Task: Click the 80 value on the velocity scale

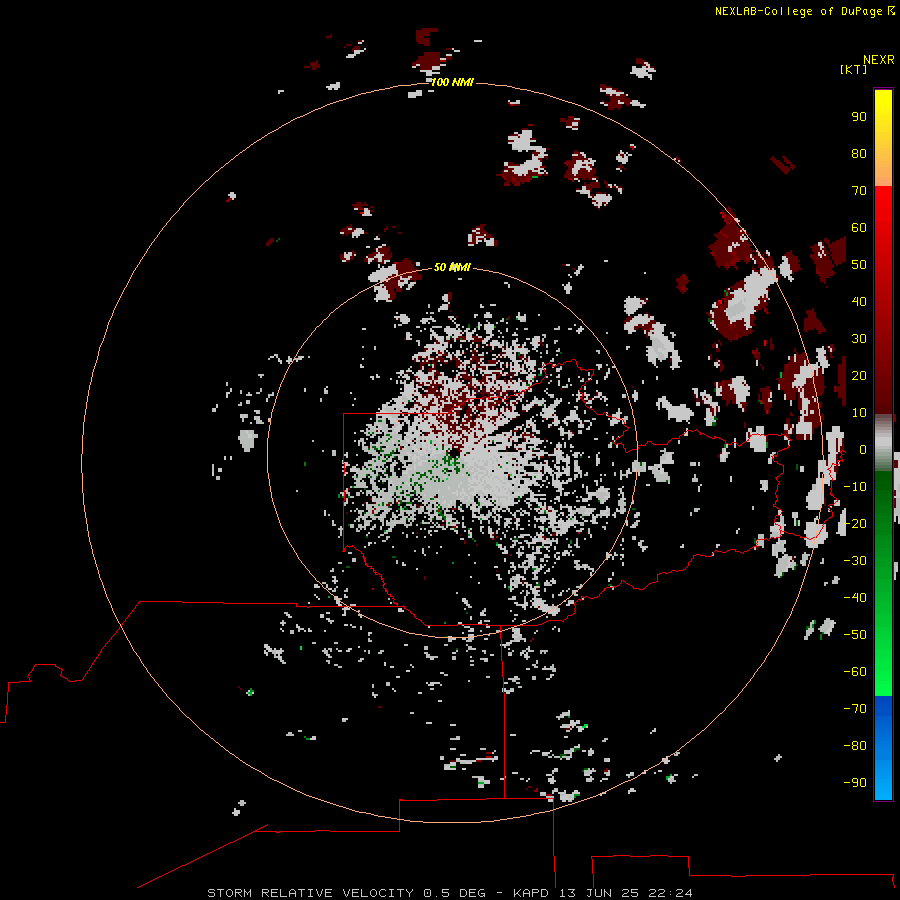Action: 859,153
